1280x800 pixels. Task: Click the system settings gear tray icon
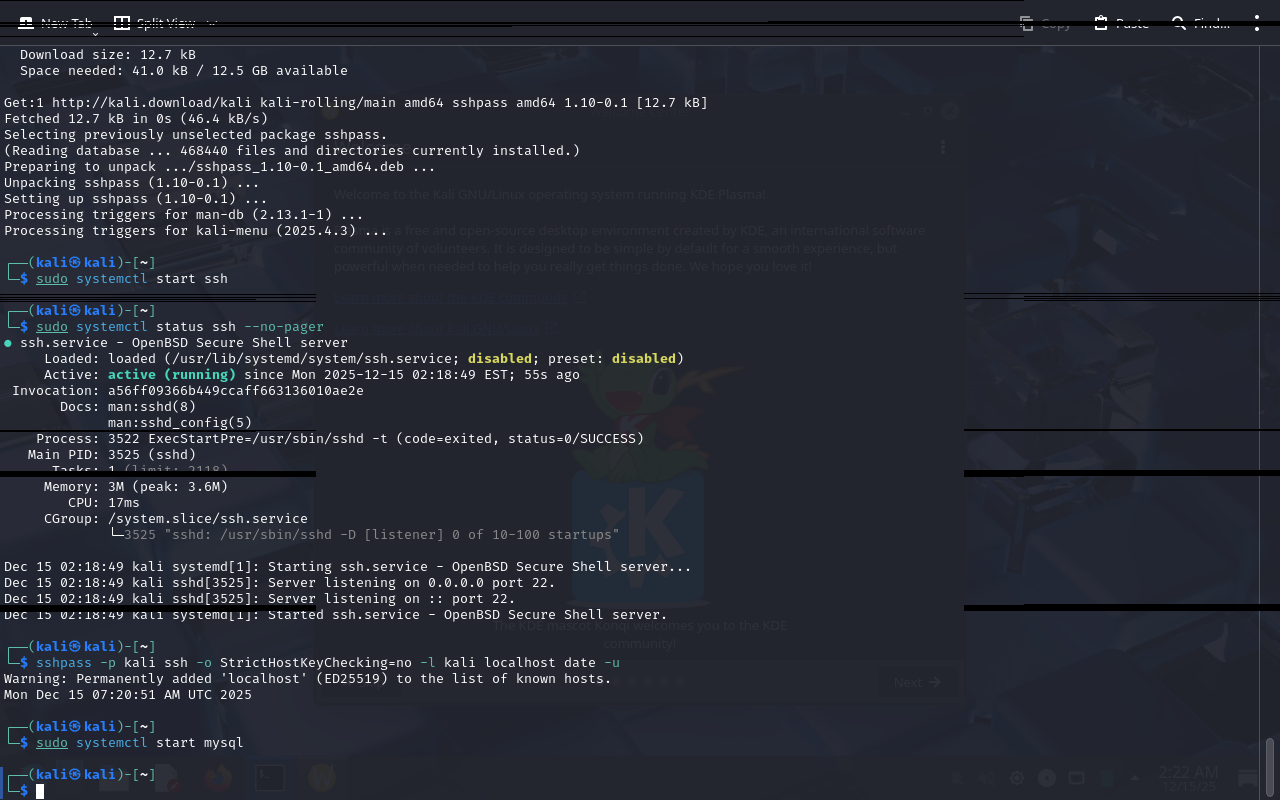pyautogui.click(x=1017, y=778)
